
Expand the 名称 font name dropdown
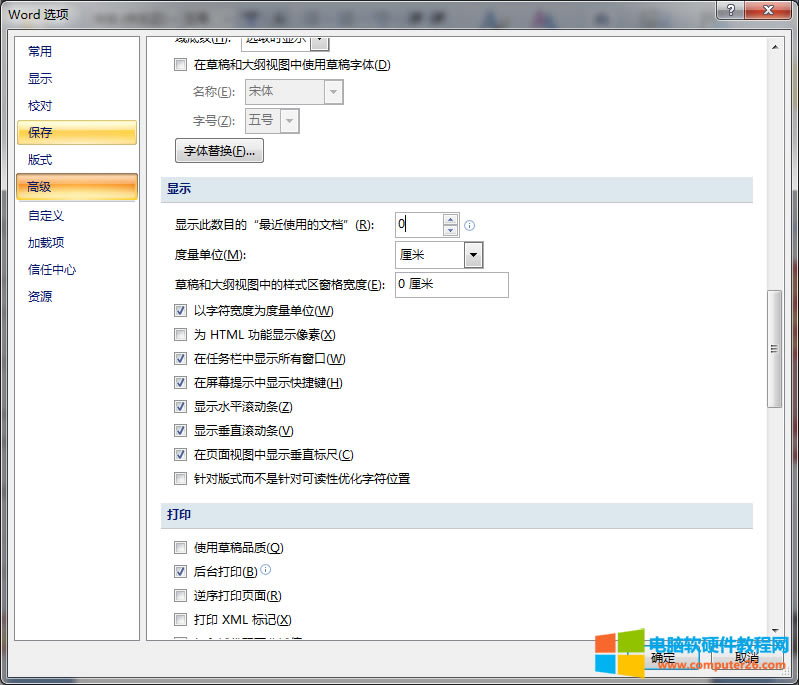(x=334, y=92)
